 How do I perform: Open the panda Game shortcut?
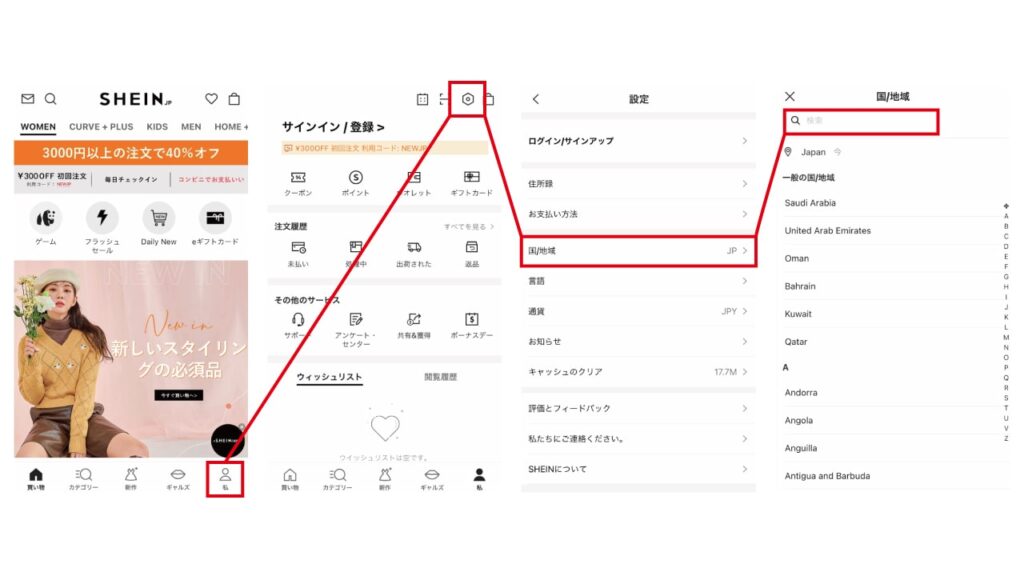[x=46, y=218]
